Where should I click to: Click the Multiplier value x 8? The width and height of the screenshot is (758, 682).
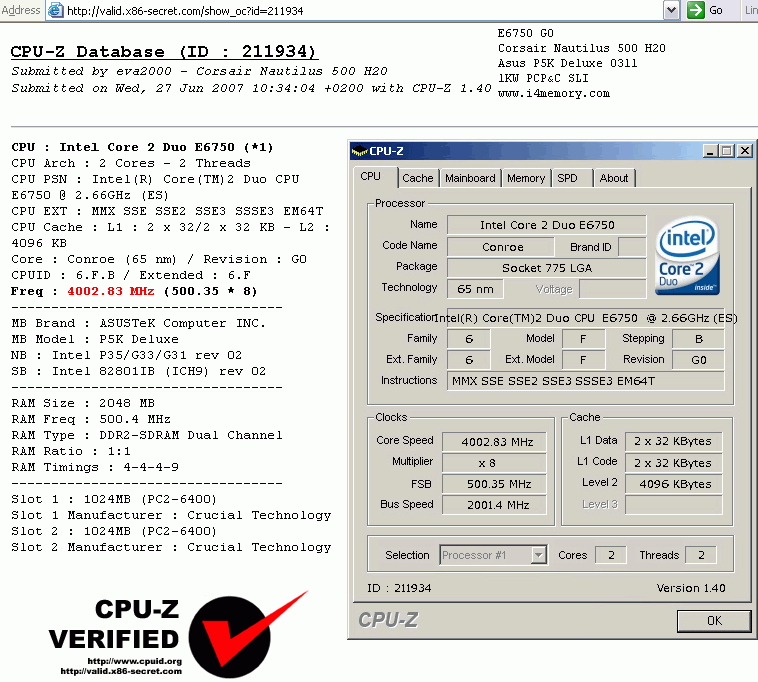pos(495,463)
